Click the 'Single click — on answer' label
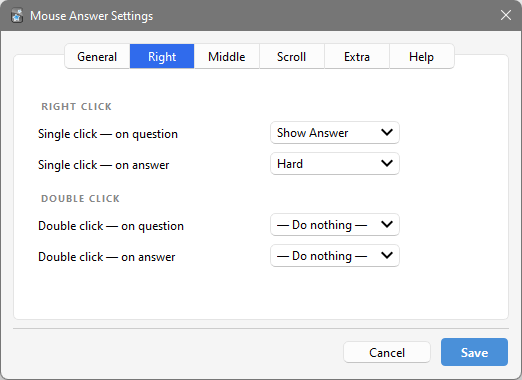The image size is (522, 380). (104, 165)
